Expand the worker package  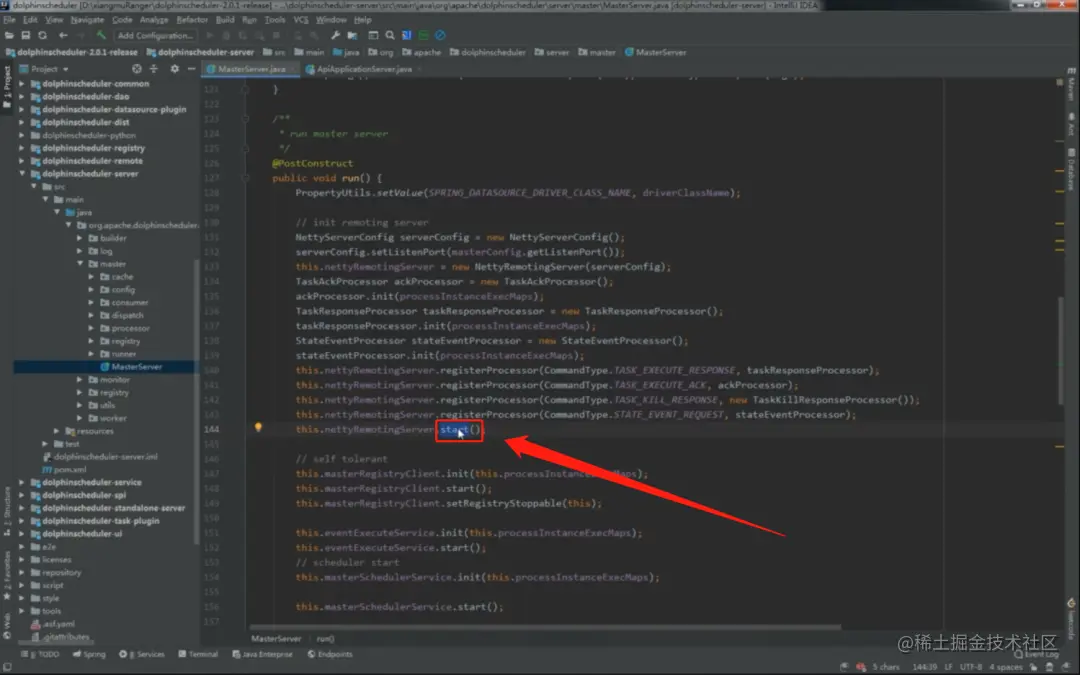[x=80, y=418]
